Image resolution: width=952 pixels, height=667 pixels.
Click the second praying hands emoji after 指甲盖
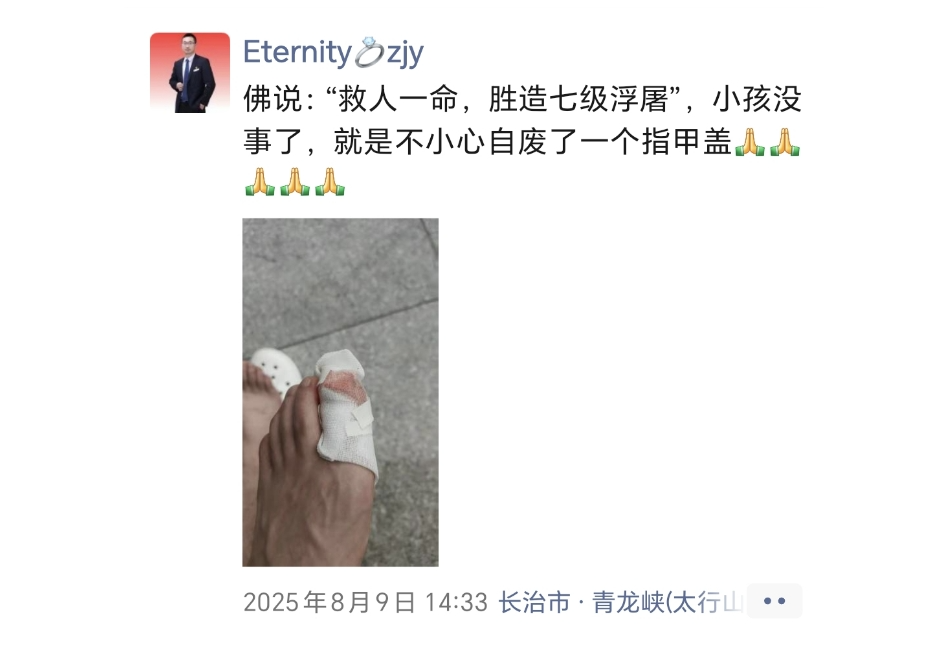(785, 141)
